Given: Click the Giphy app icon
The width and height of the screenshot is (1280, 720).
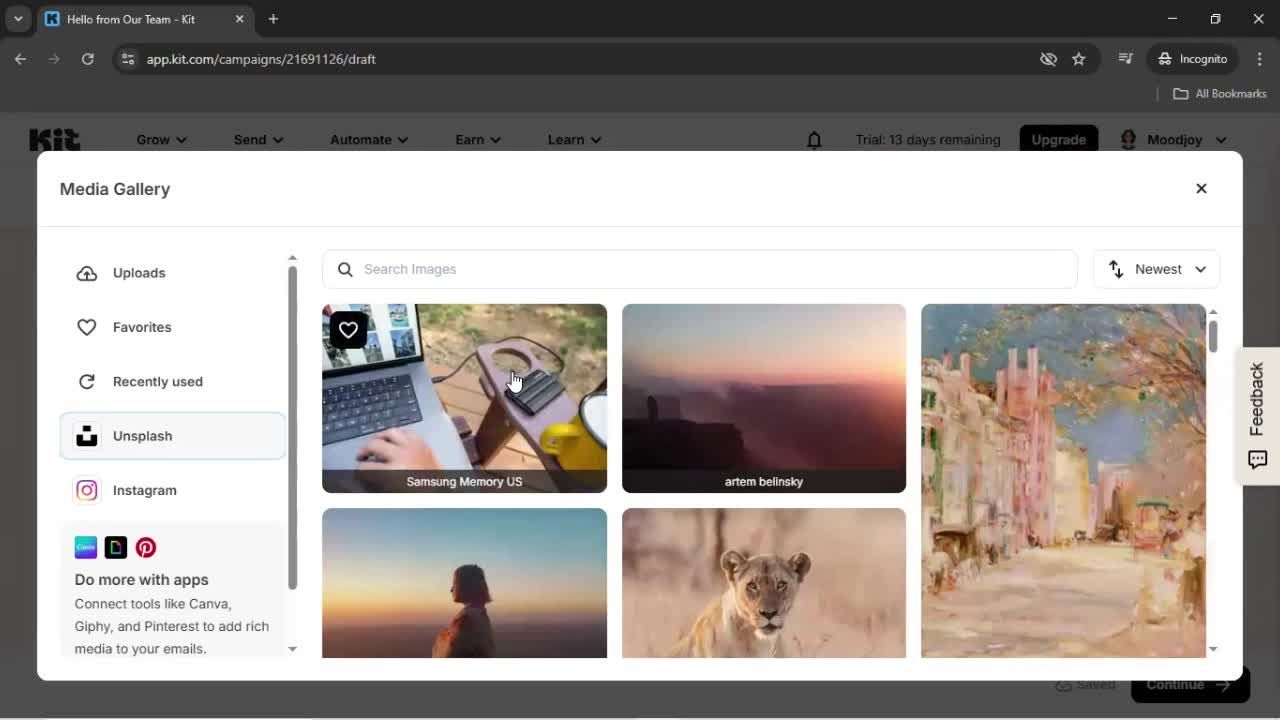Looking at the screenshot, I should point(116,547).
